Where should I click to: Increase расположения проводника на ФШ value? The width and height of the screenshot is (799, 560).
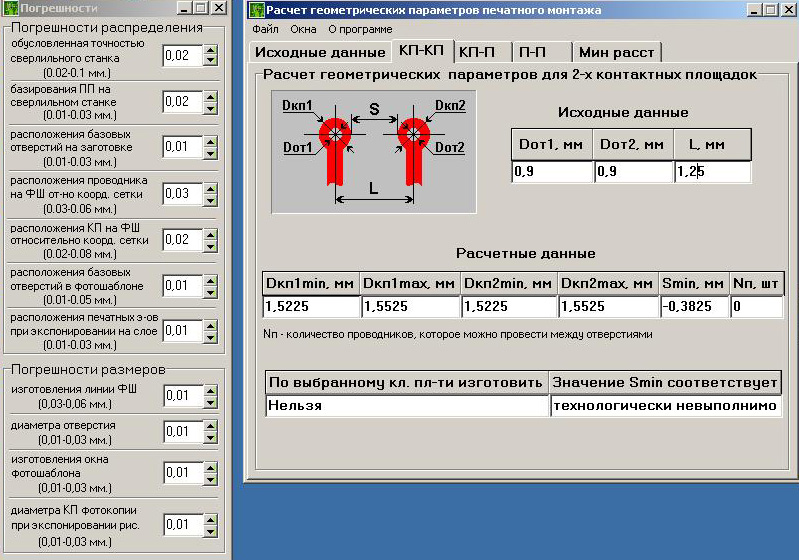coord(210,187)
